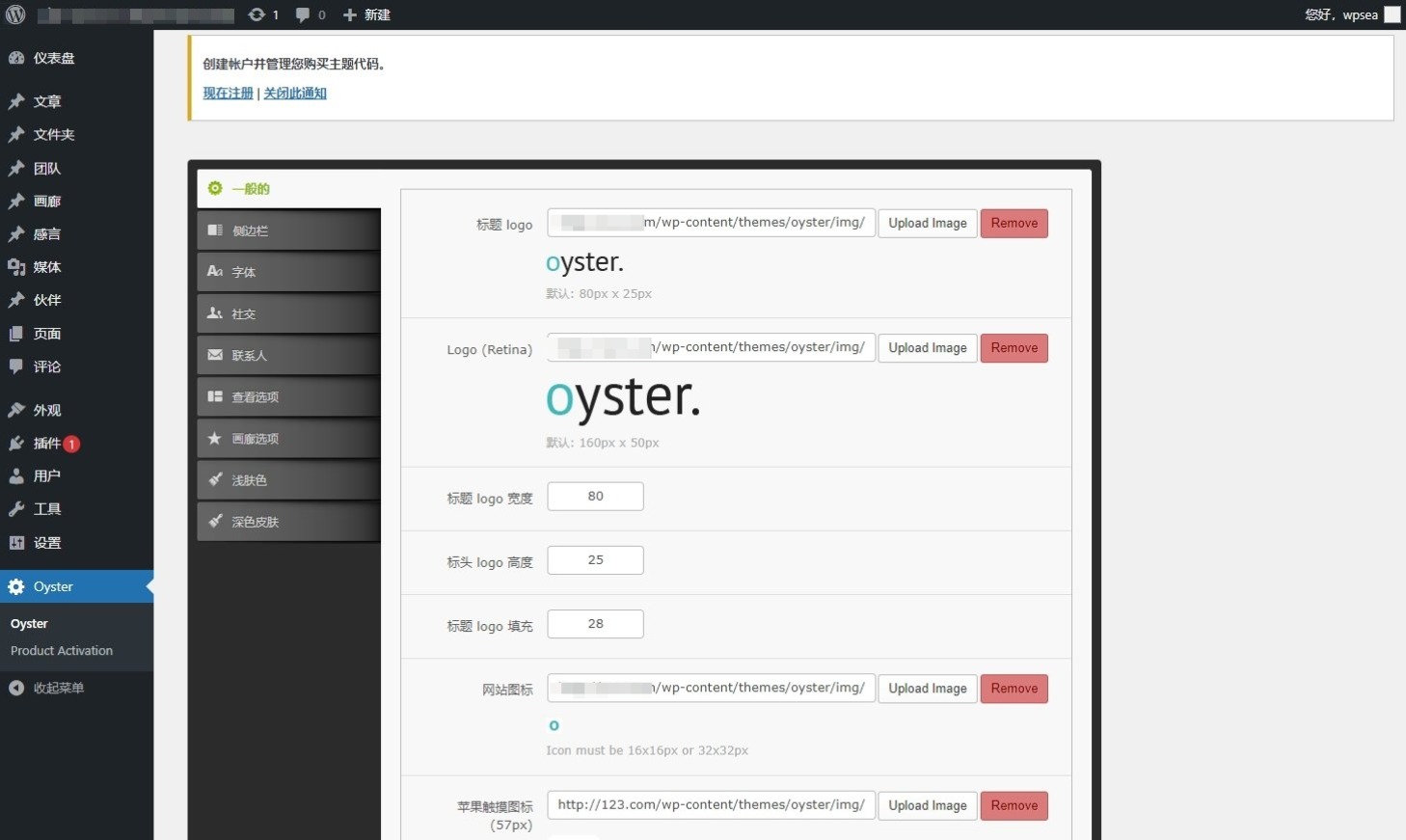The width and height of the screenshot is (1406, 840).
Task: Click the 团队 pin icon
Action: tap(16, 169)
